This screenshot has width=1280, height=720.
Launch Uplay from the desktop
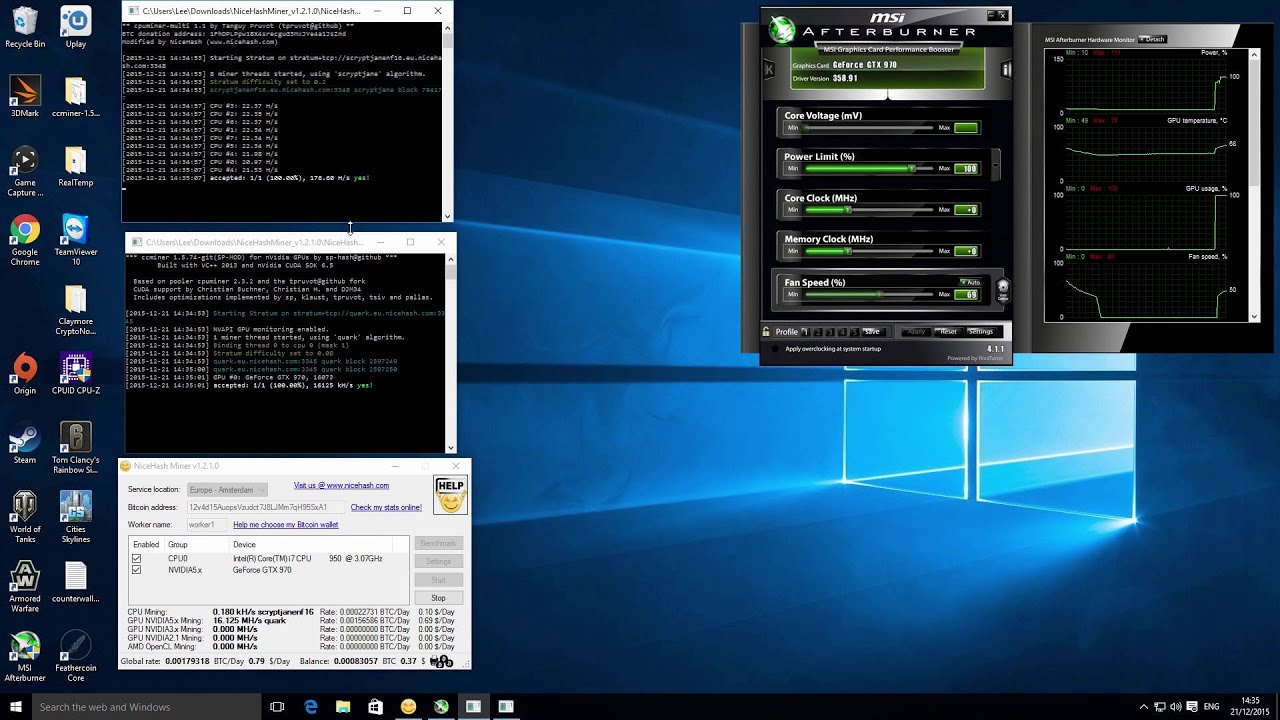(x=75, y=27)
